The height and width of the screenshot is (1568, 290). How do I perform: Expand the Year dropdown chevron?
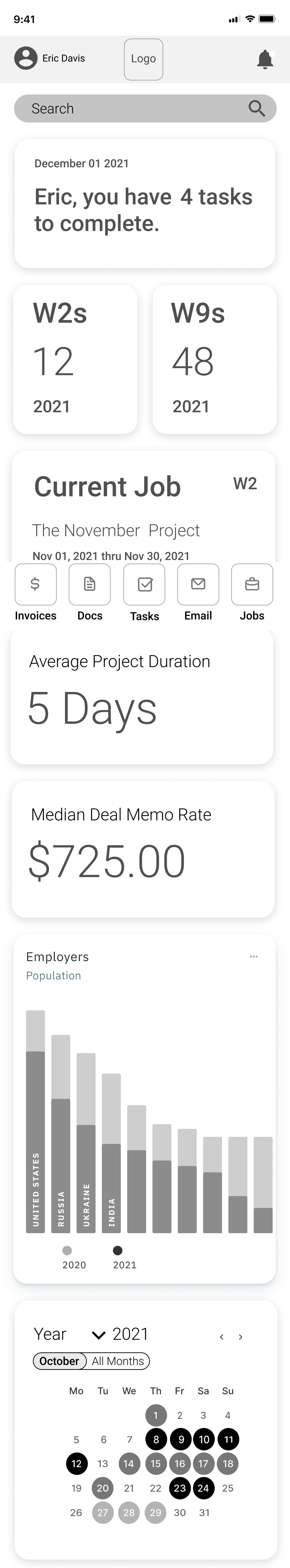tap(98, 1335)
